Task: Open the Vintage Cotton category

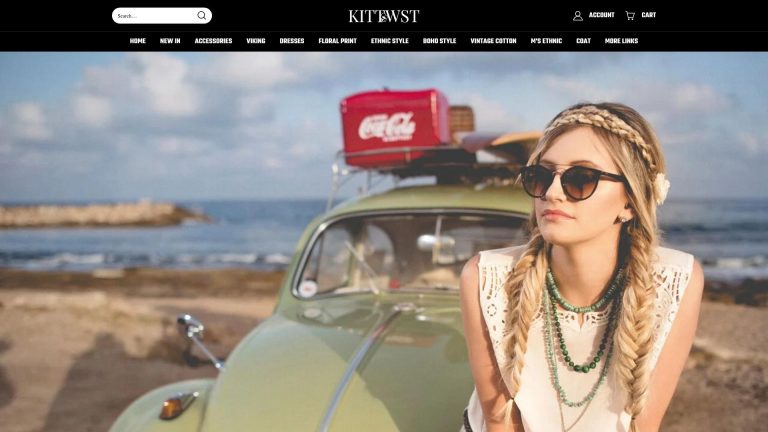Action: [x=493, y=41]
